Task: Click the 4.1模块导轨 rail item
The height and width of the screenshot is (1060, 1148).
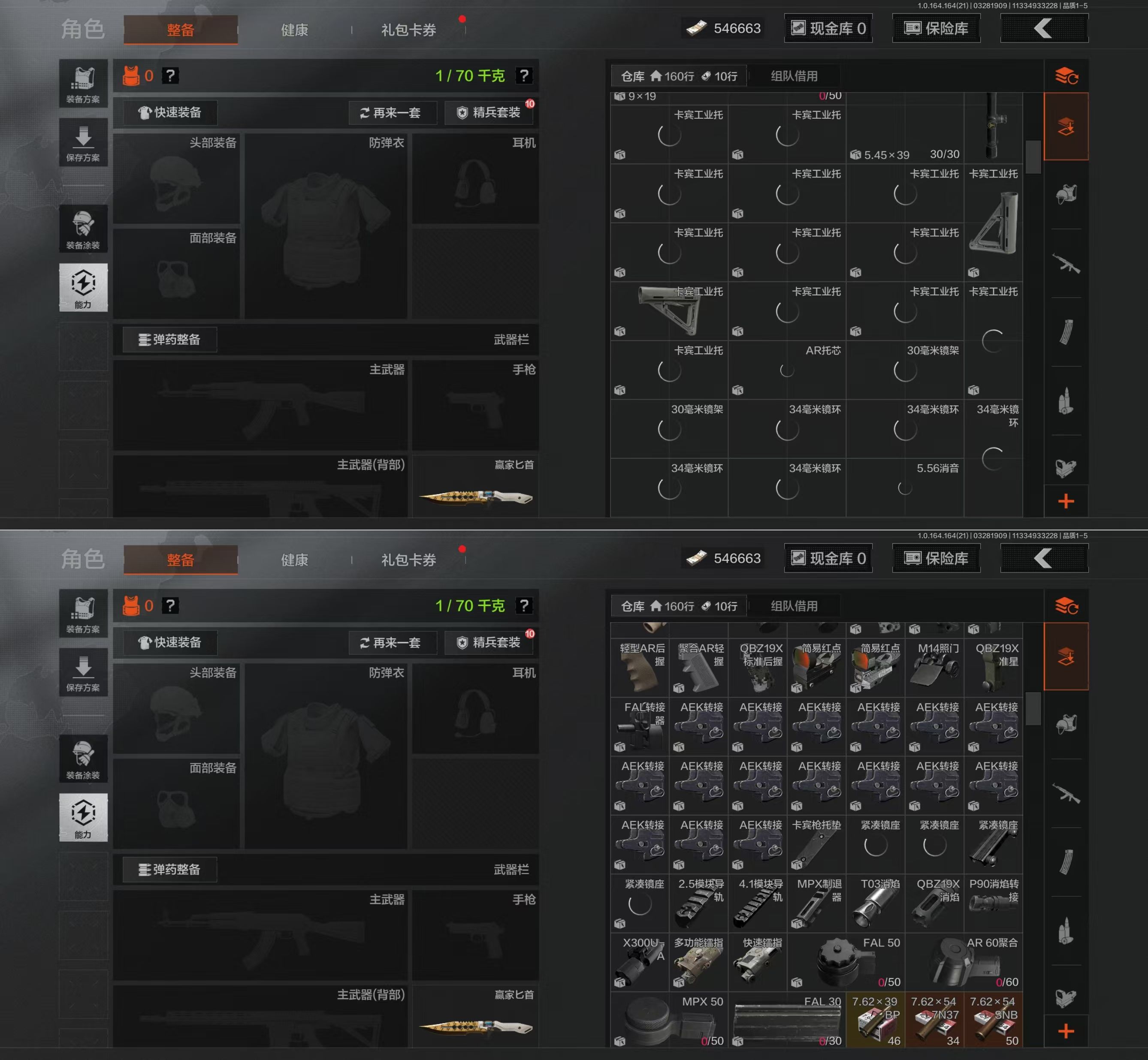Action: tap(757, 904)
